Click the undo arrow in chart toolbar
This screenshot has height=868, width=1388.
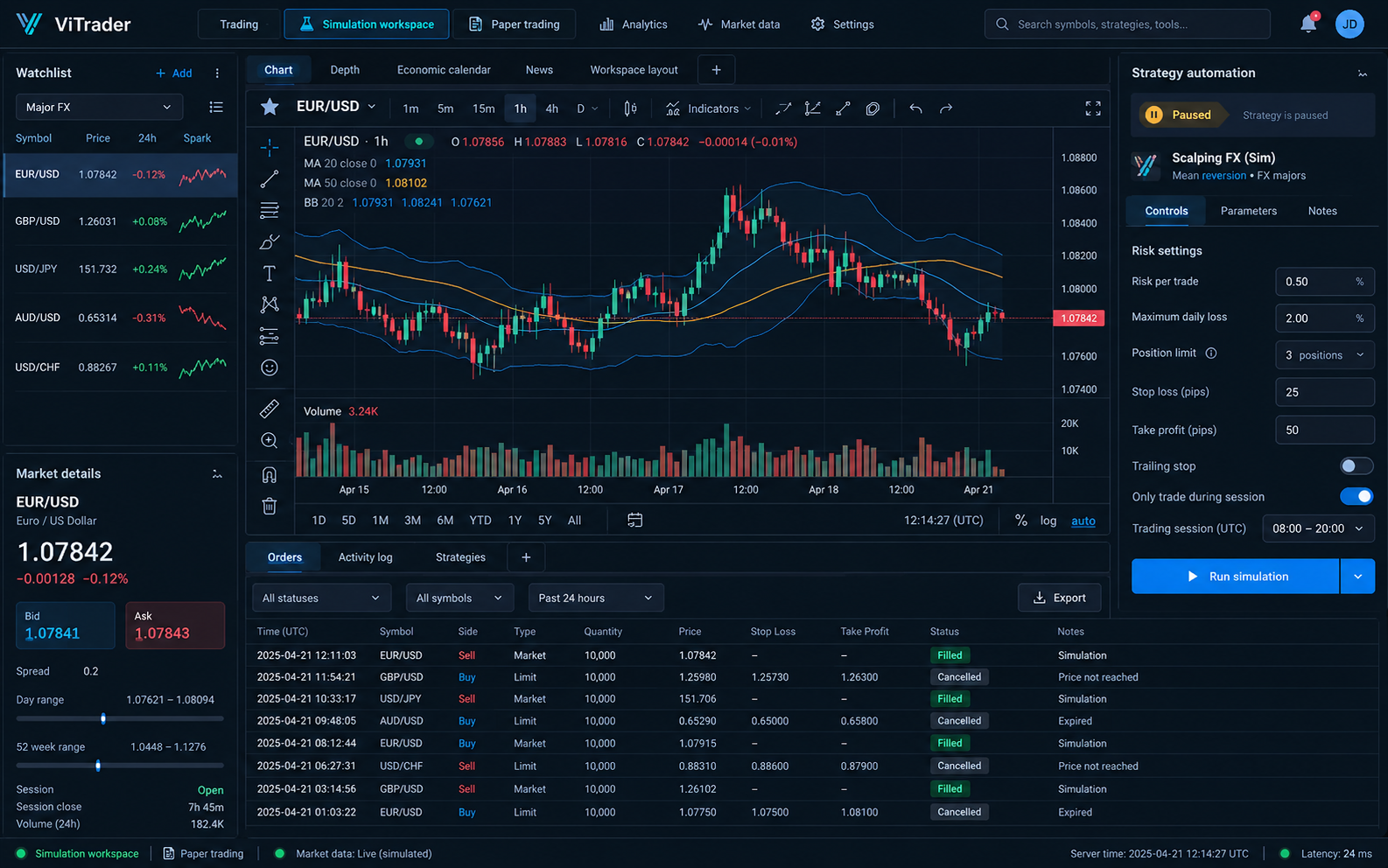click(915, 108)
